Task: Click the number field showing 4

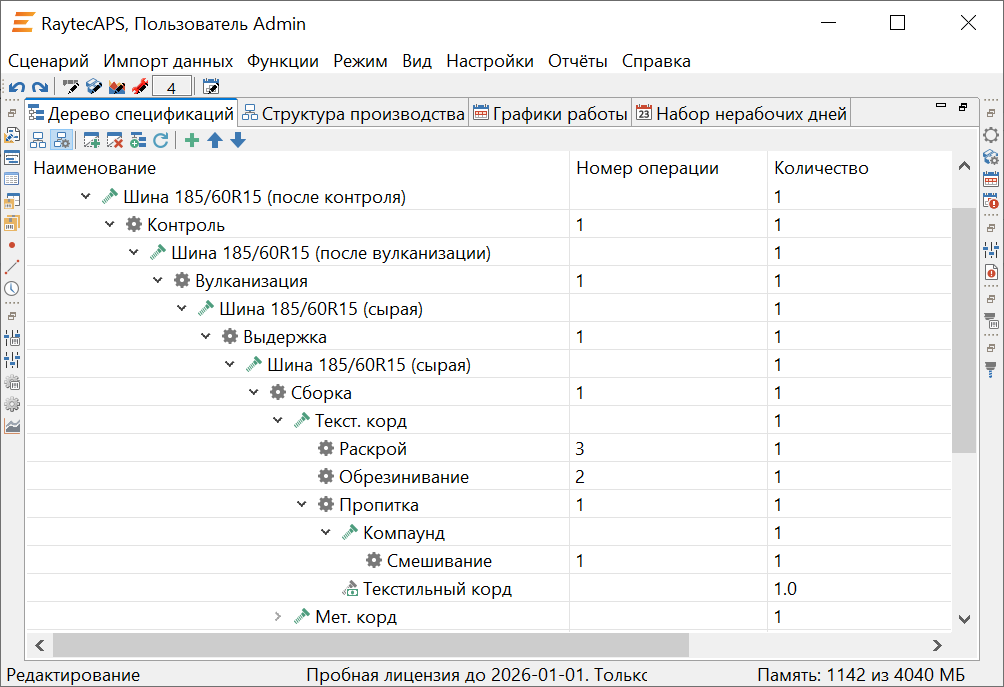Action: coord(172,87)
